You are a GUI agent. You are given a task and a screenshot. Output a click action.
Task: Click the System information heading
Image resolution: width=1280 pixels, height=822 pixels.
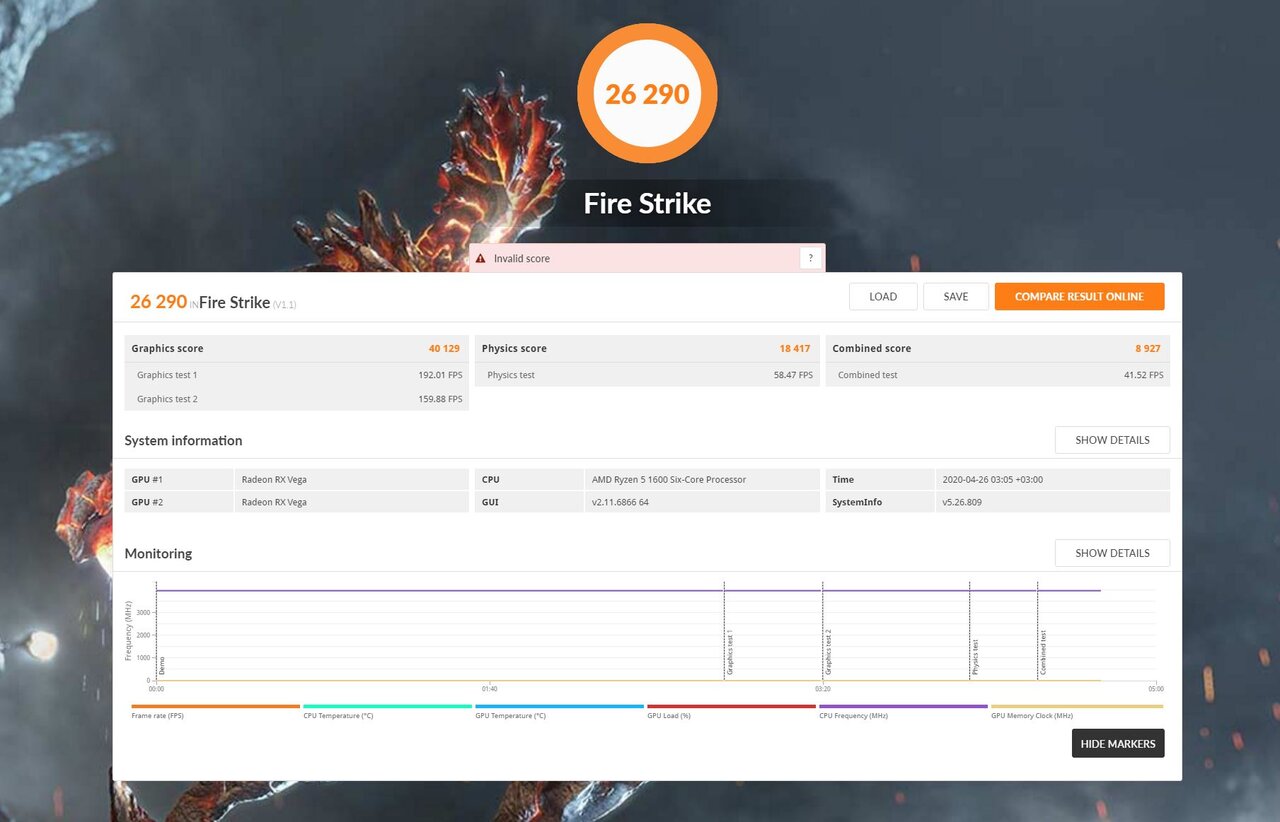(183, 441)
